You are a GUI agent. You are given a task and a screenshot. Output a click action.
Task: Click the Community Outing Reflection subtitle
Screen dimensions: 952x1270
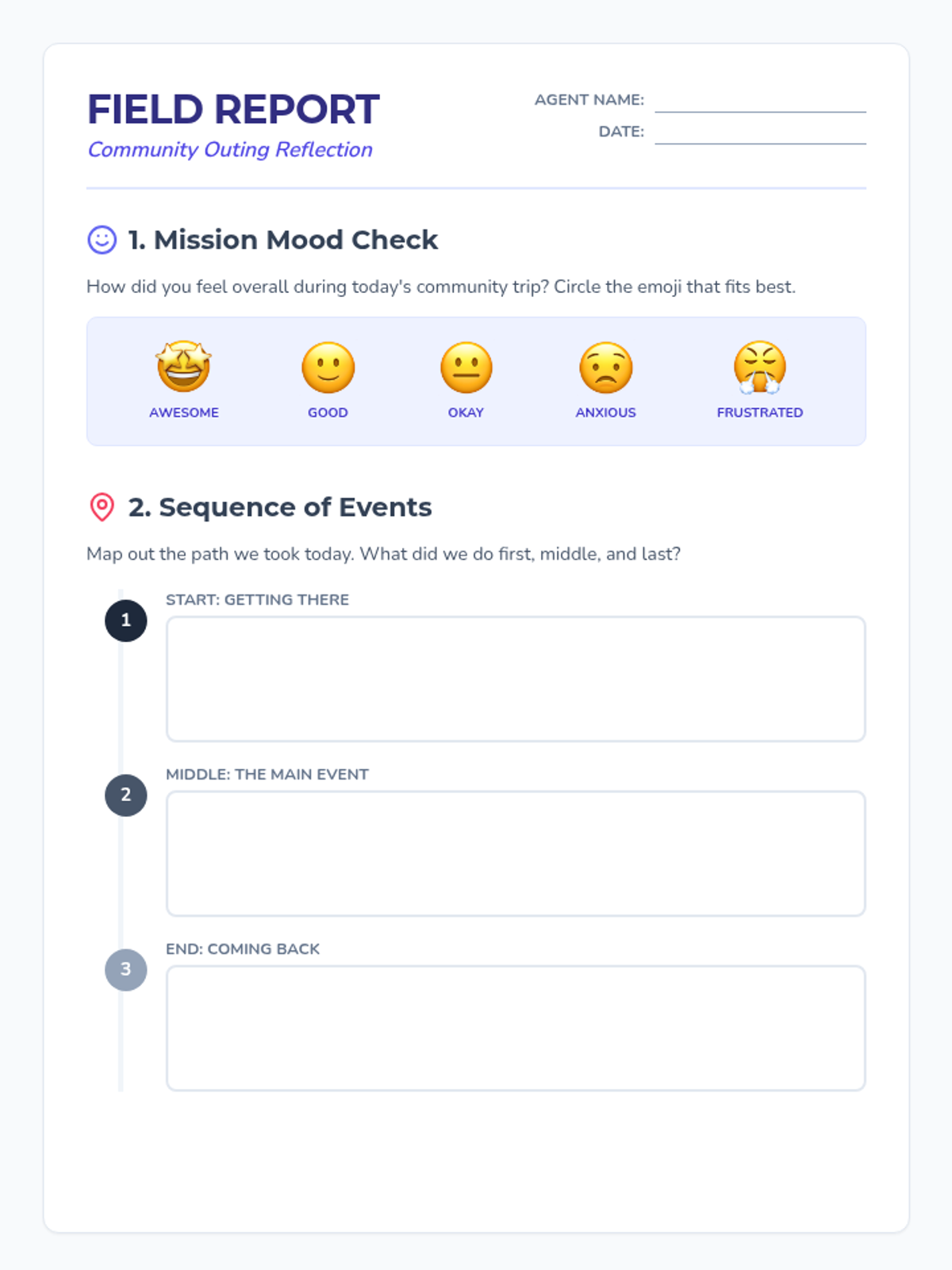(230, 149)
